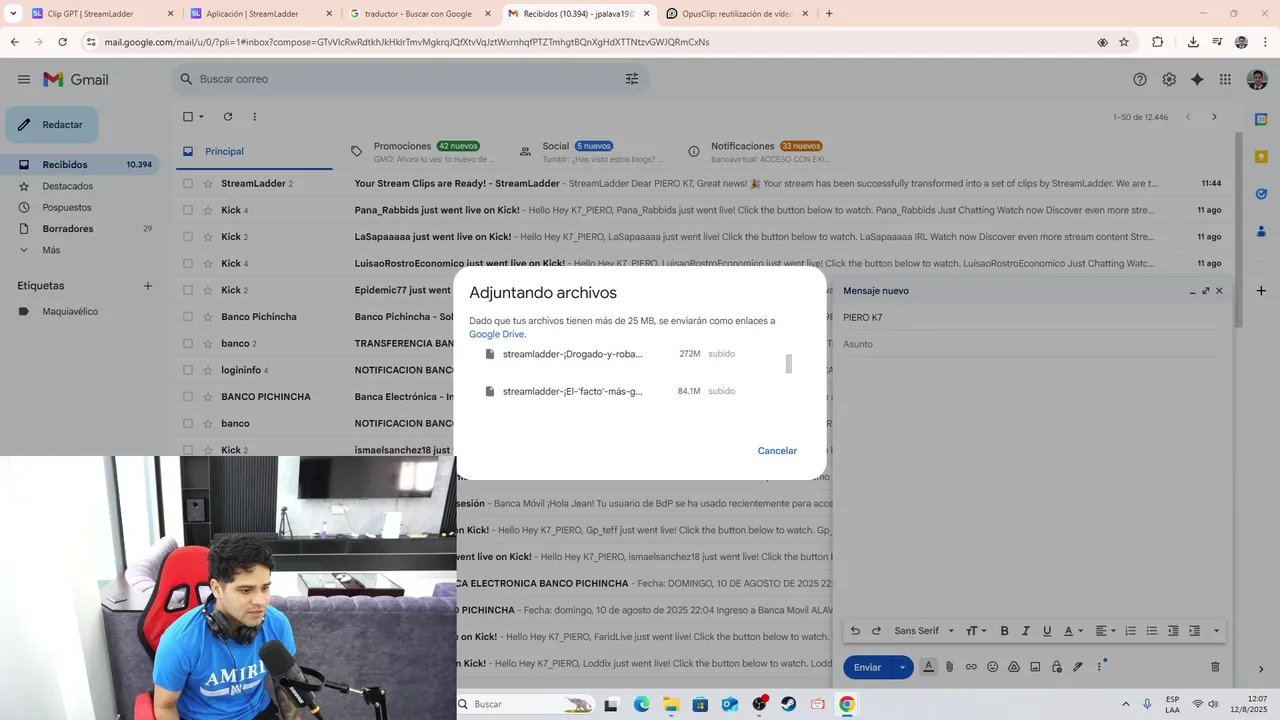1280x720 pixels.
Task: Open the Sans Serif font dropdown
Action: click(x=924, y=631)
